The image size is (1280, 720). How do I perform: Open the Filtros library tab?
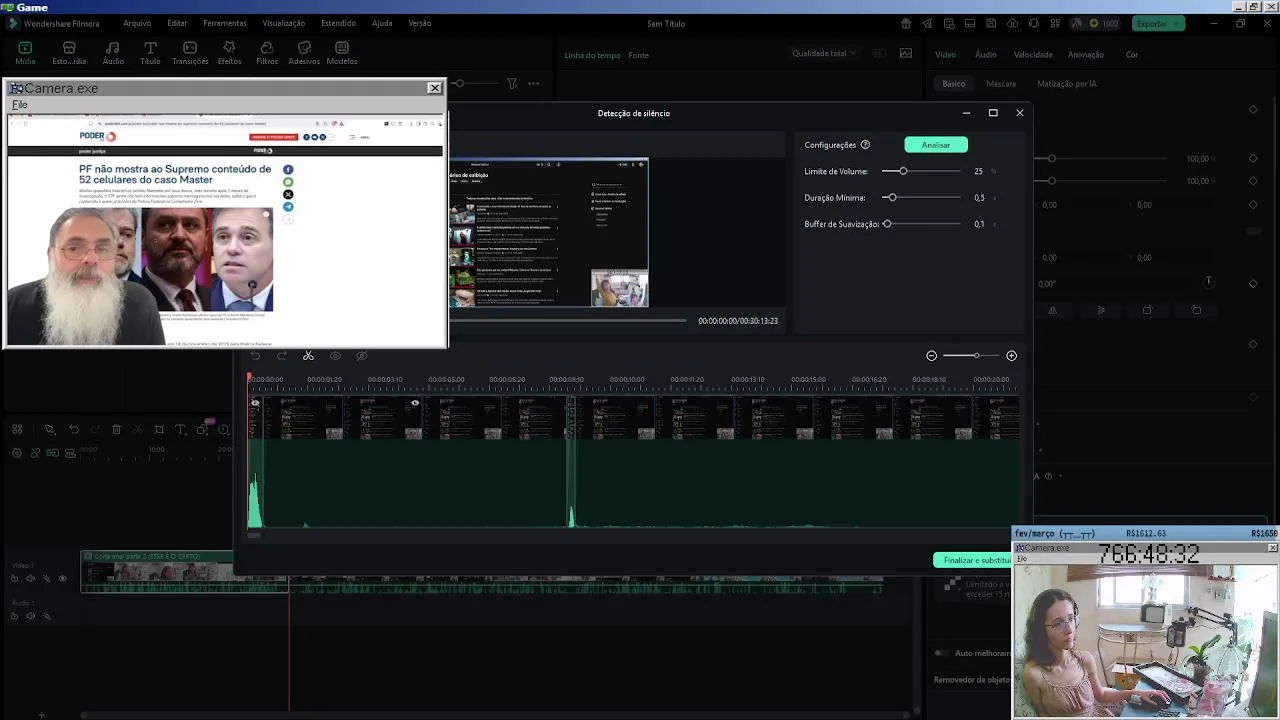tap(267, 53)
